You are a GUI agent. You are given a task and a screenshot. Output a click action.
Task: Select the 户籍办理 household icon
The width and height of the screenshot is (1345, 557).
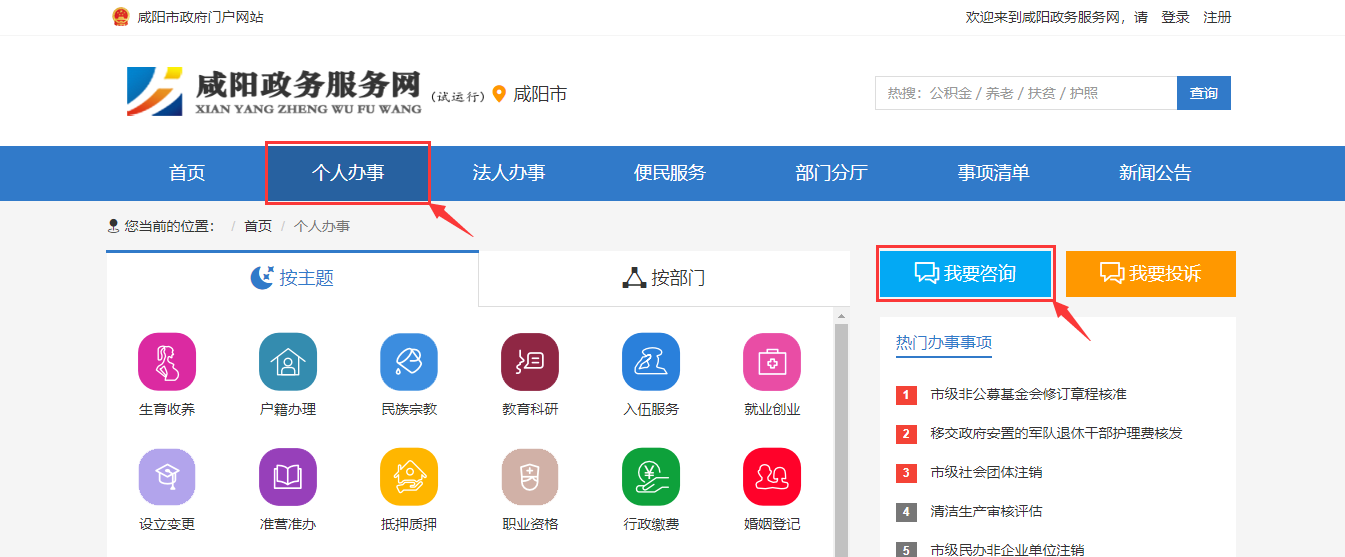[288, 362]
